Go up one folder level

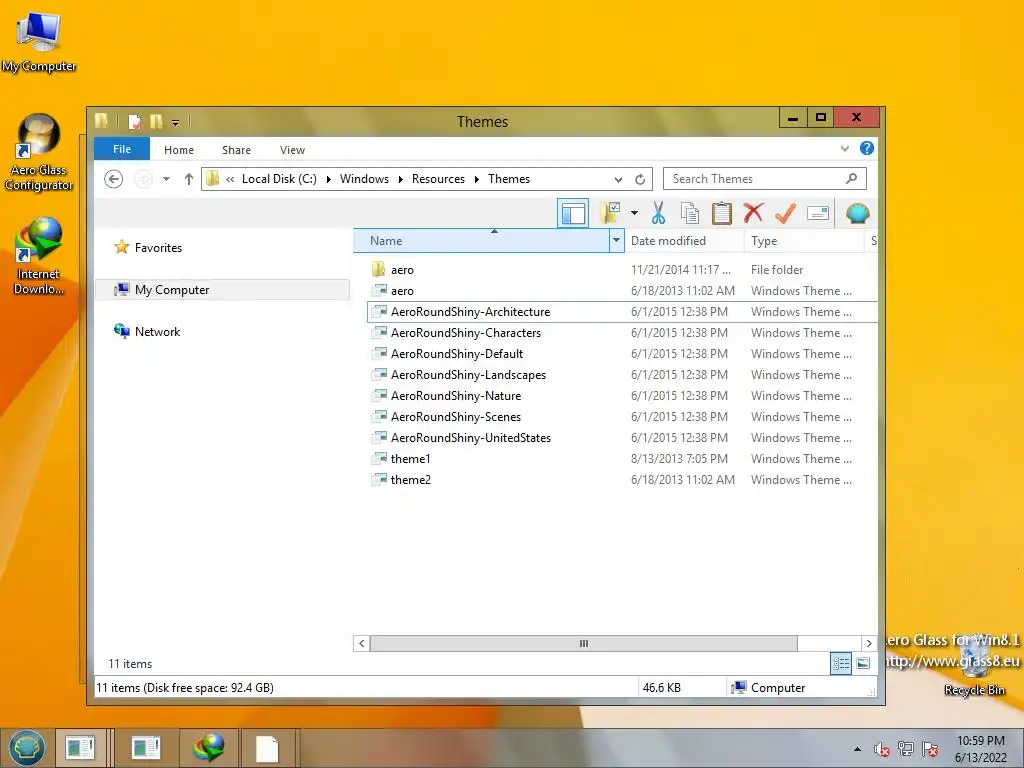189,179
